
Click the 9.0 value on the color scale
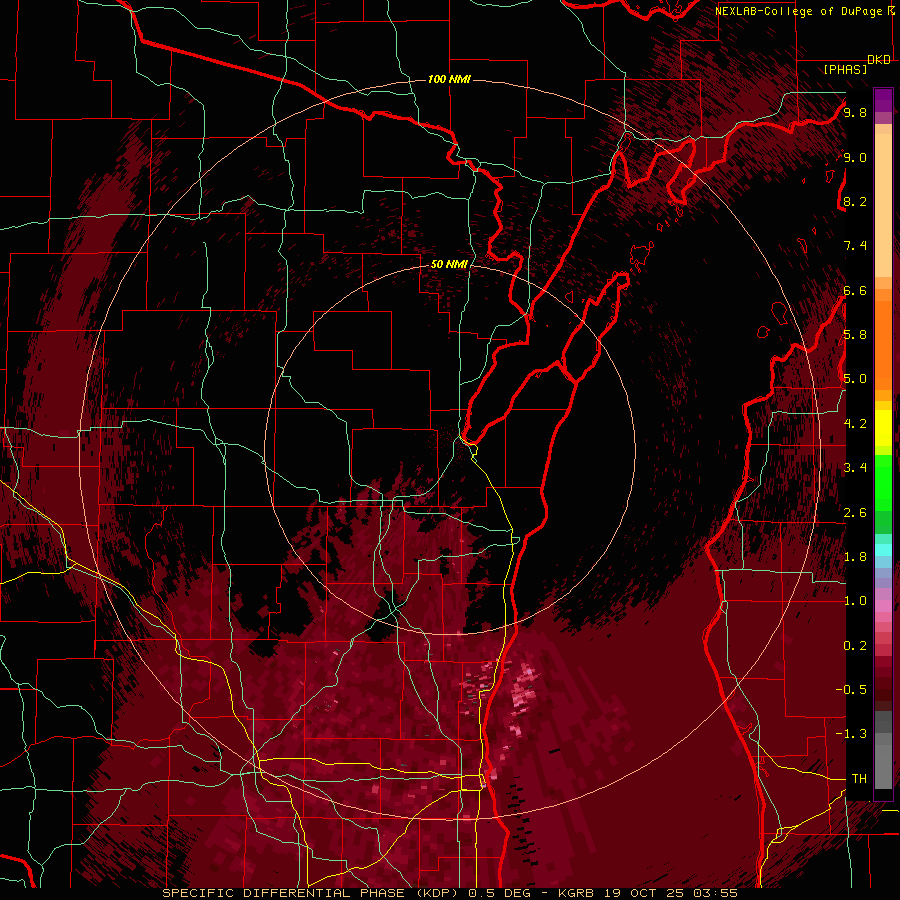point(855,157)
